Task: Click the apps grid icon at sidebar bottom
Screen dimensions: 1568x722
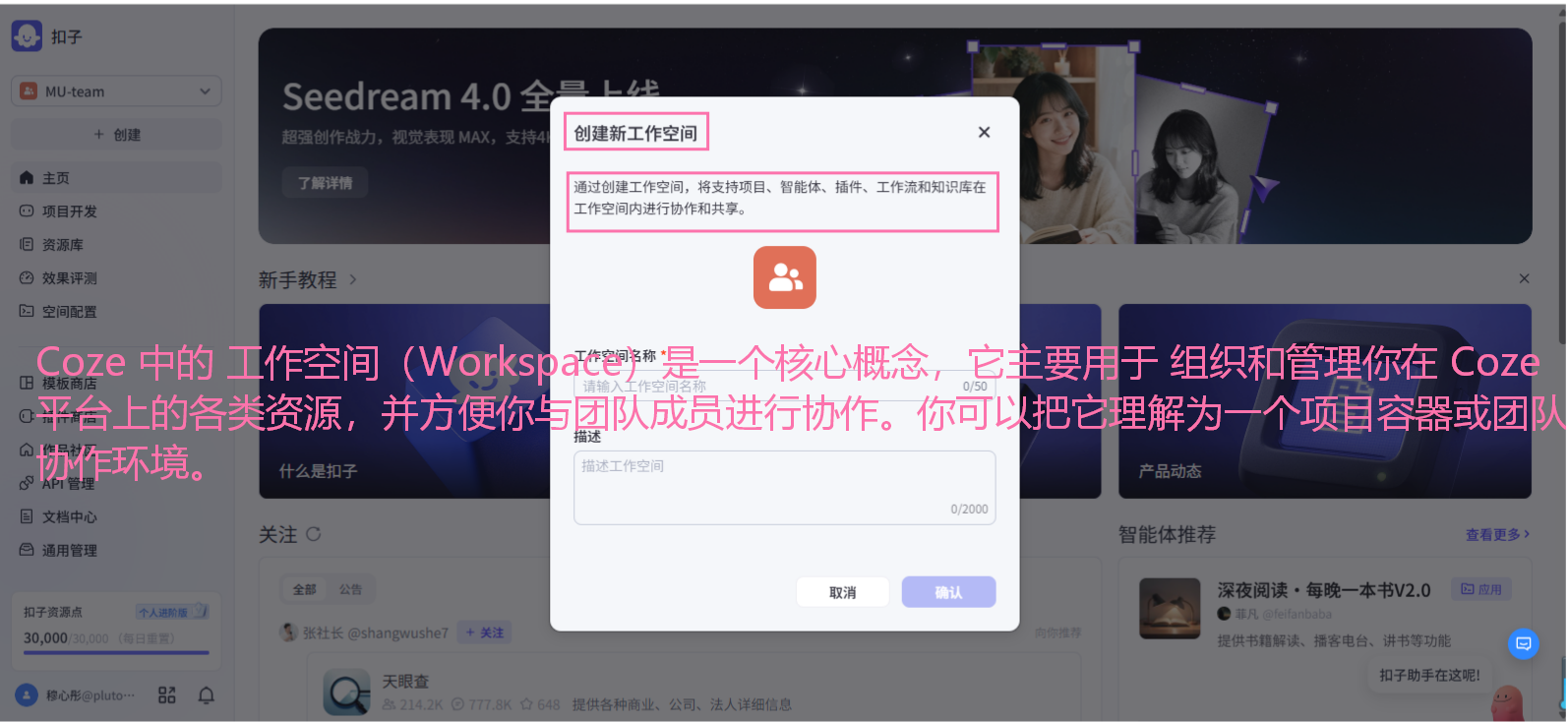Action: click(167, 695)
